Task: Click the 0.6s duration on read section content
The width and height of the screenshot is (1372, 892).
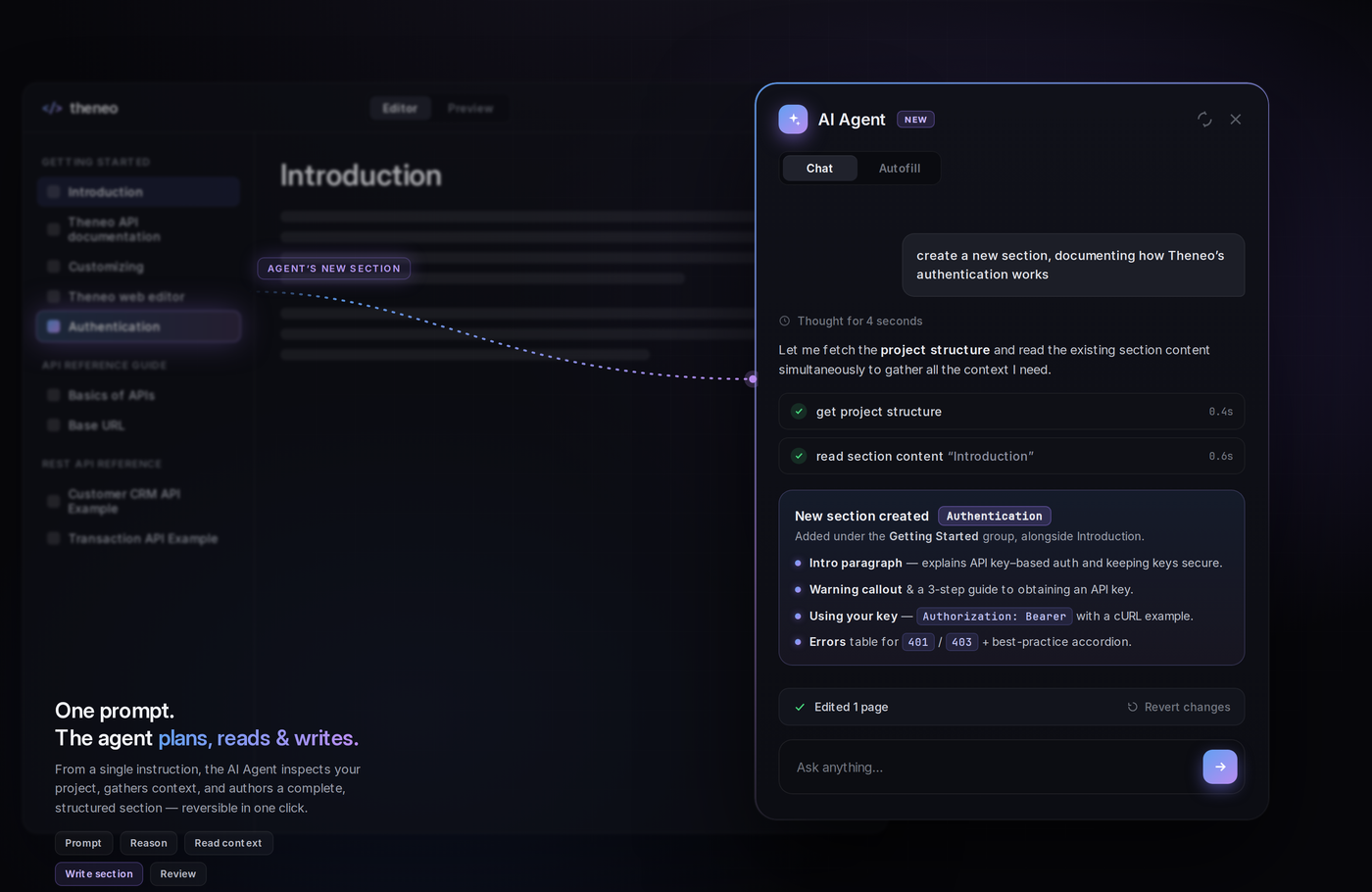Action: (x=1221, y=456)
